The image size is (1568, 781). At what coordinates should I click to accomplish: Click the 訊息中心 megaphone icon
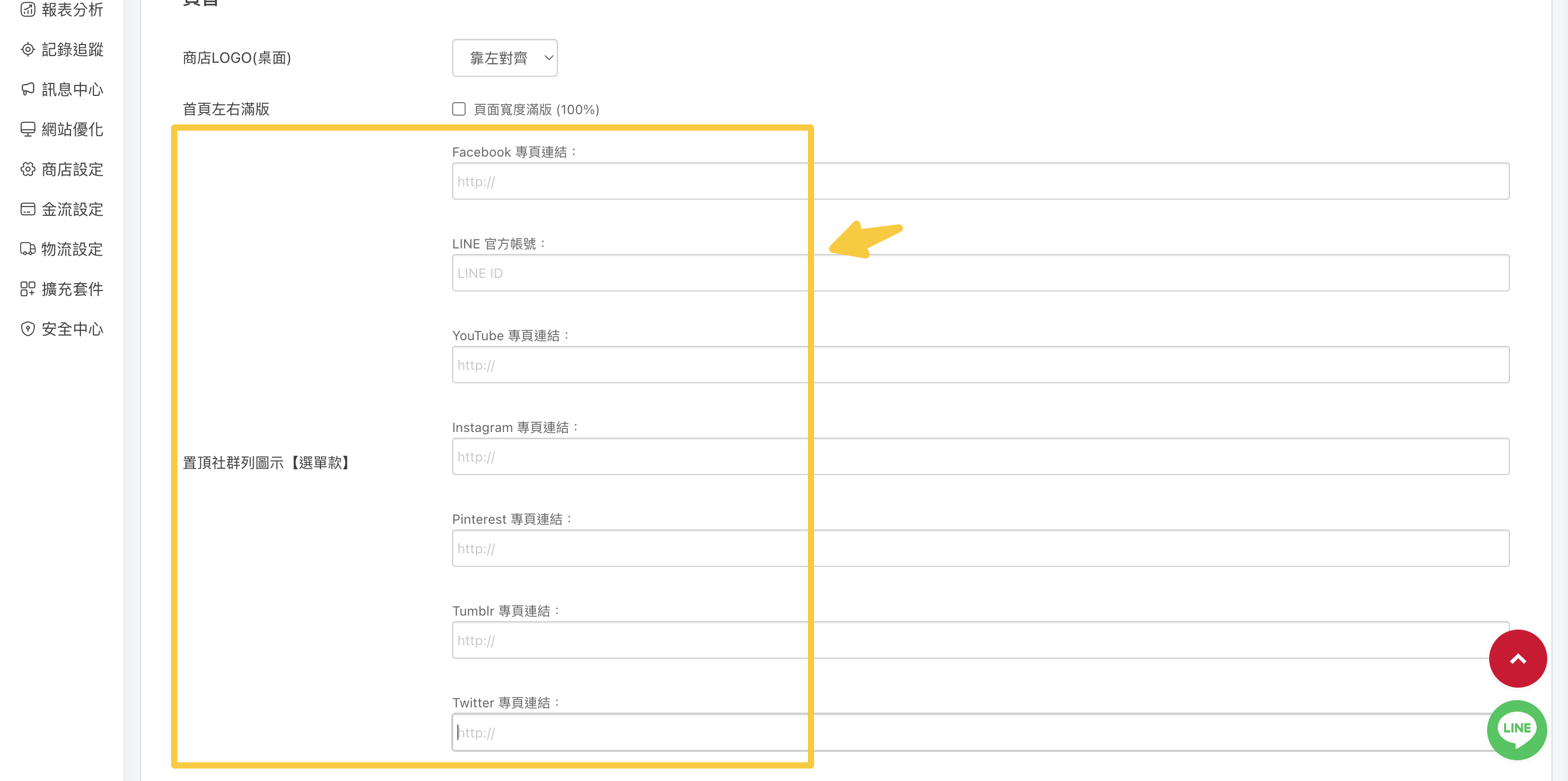click(27, 90)
